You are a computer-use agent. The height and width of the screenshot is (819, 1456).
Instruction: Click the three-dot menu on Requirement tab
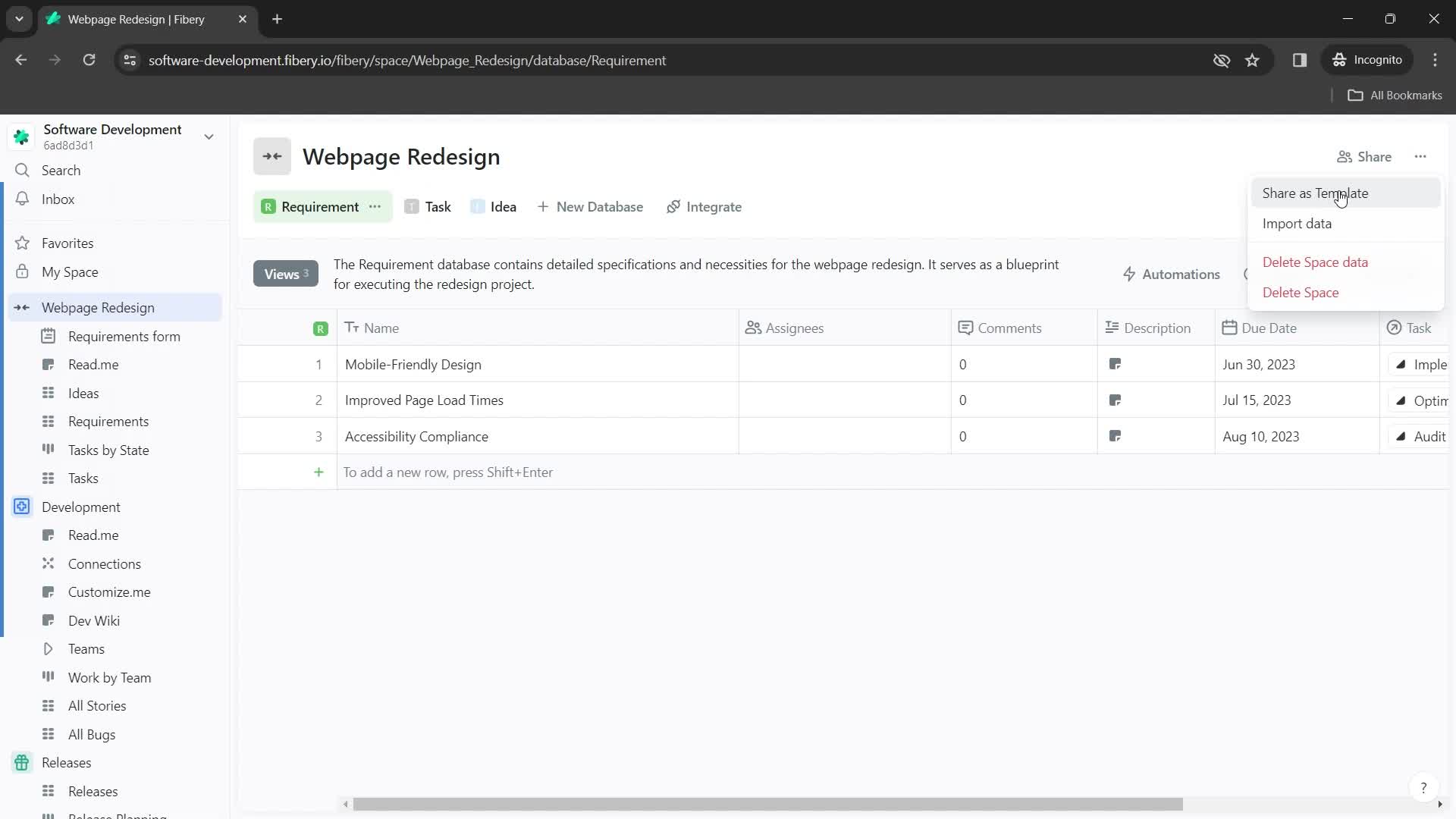(377, 207)
